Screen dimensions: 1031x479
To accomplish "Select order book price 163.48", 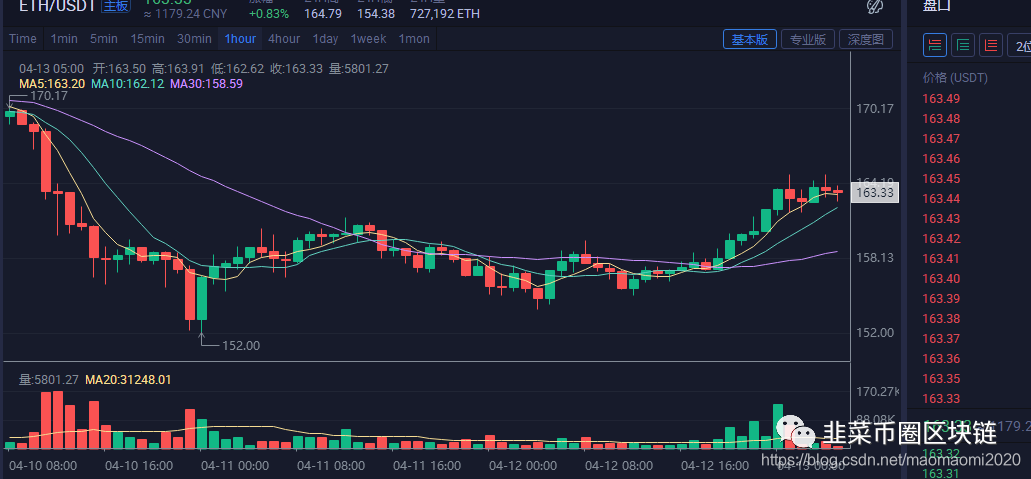I will tap(941, 118).
